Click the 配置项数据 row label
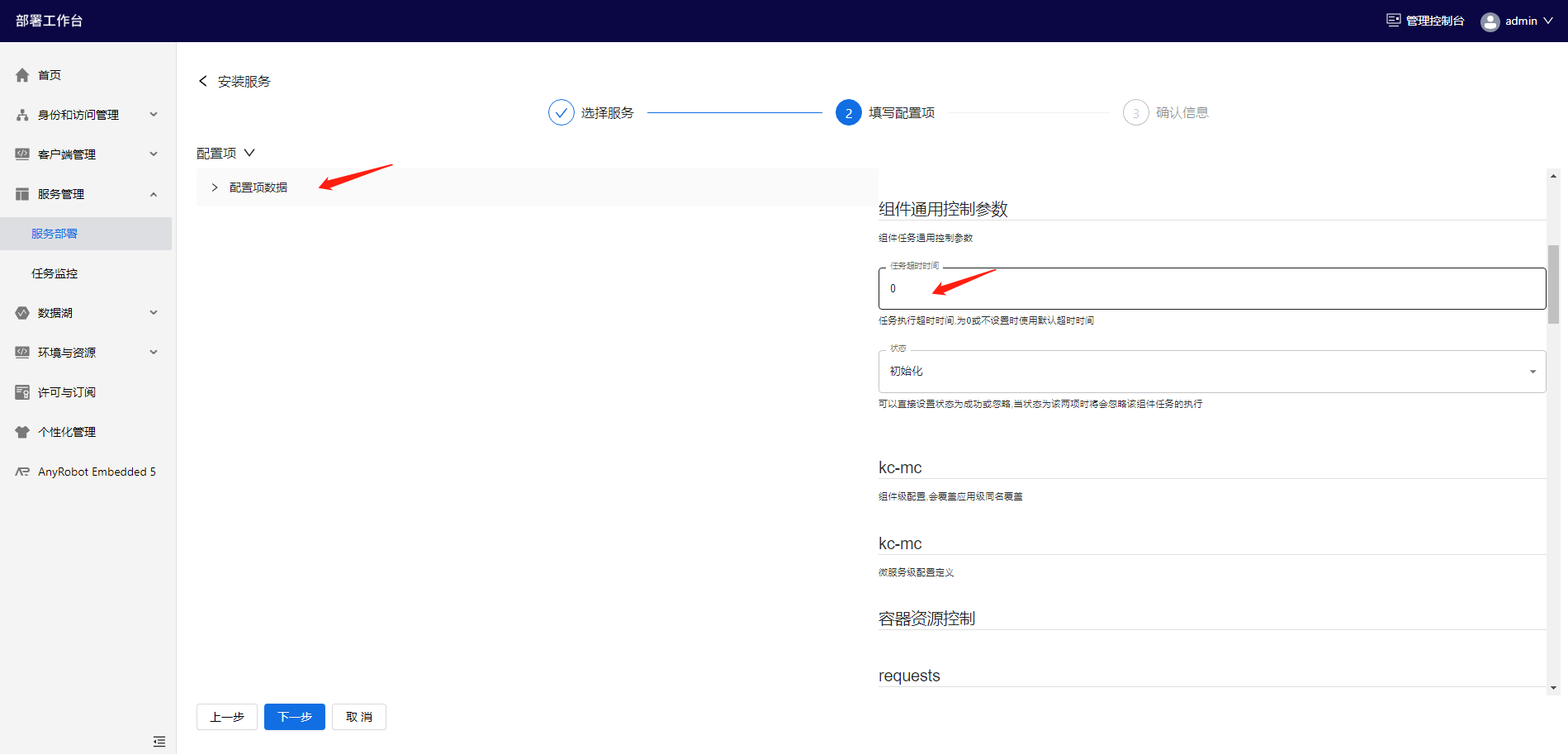The width and height of the screenshot is (1568, 754). point(258,187)
